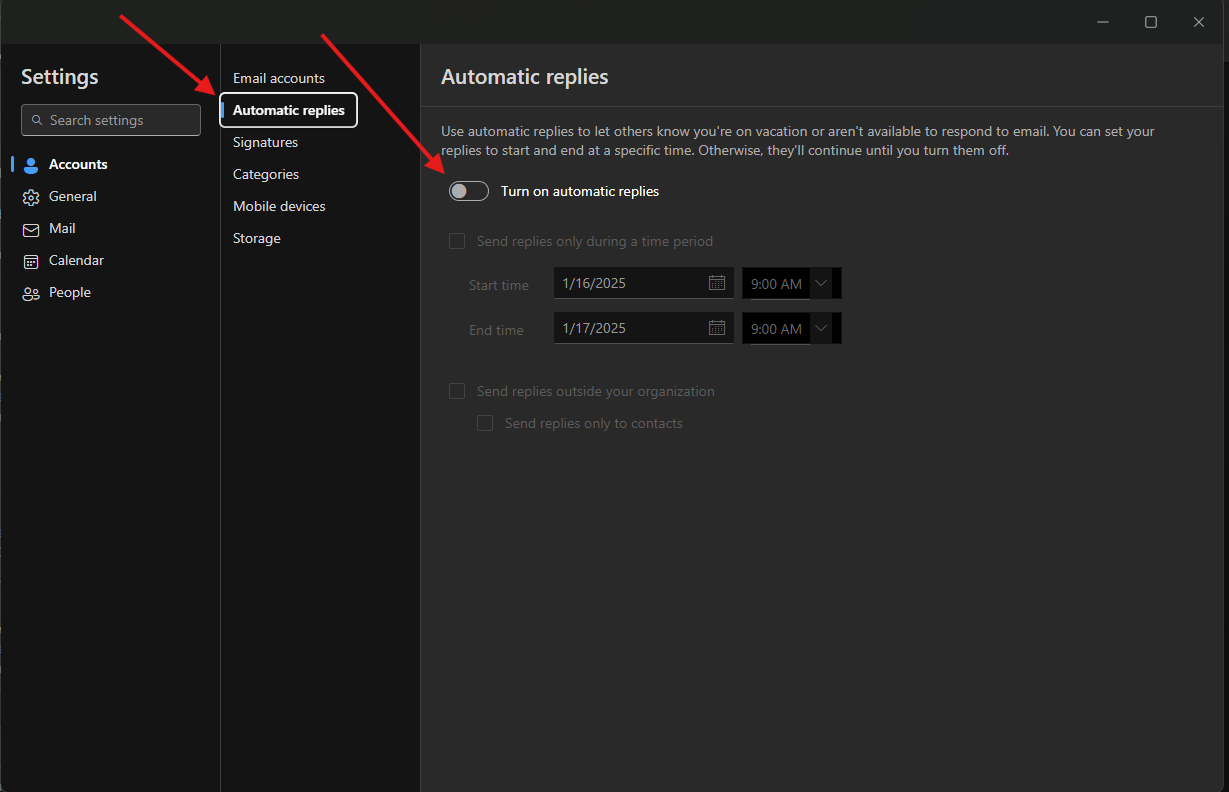Check Send replies outside your organization

457,391
